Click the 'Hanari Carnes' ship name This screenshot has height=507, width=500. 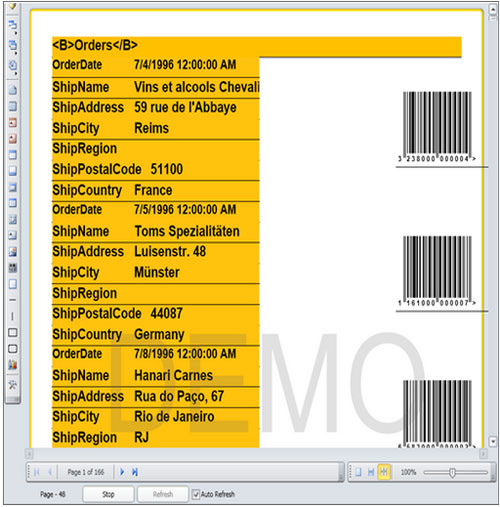click(173, 376)
